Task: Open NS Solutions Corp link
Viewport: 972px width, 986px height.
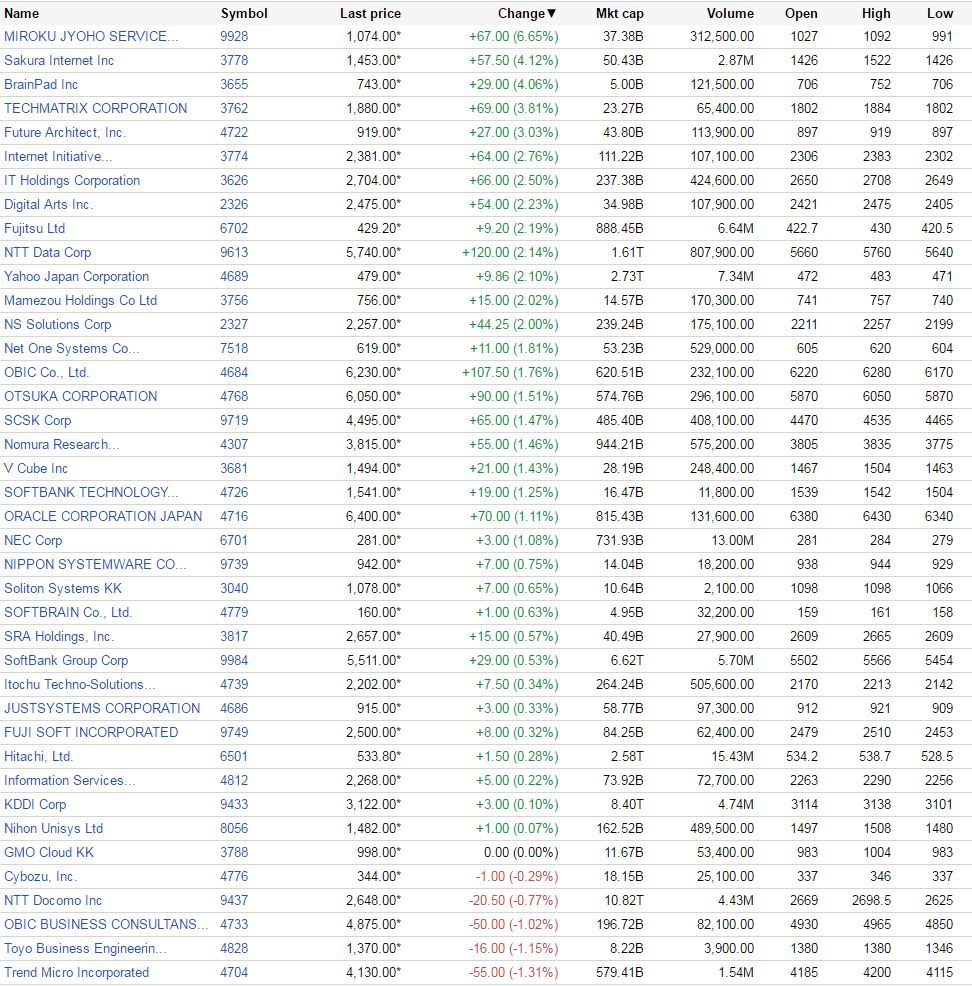Action: click(x=58, y=324)
